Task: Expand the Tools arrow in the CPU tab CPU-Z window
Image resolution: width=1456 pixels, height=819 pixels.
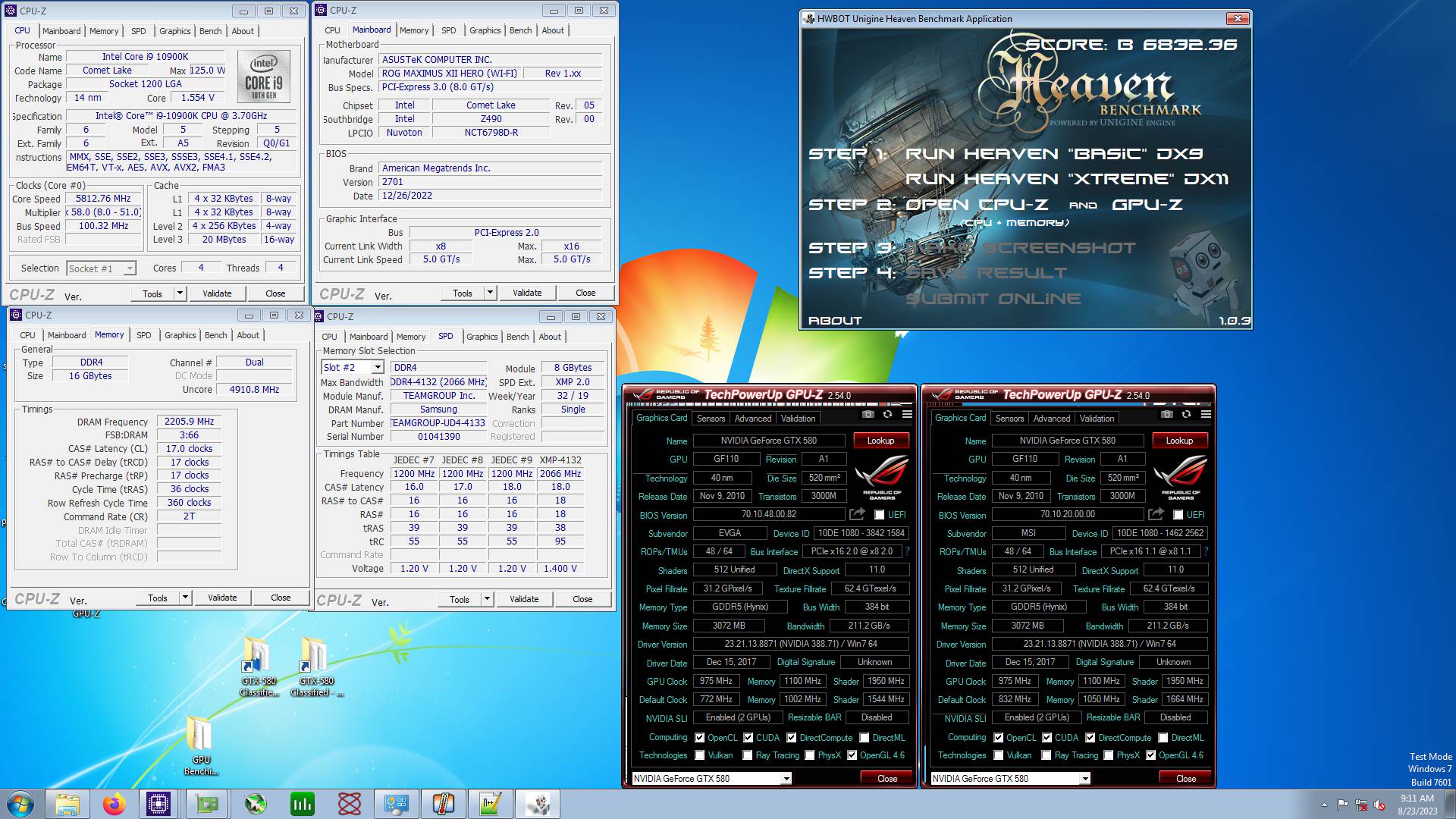Action: (180, 293)
